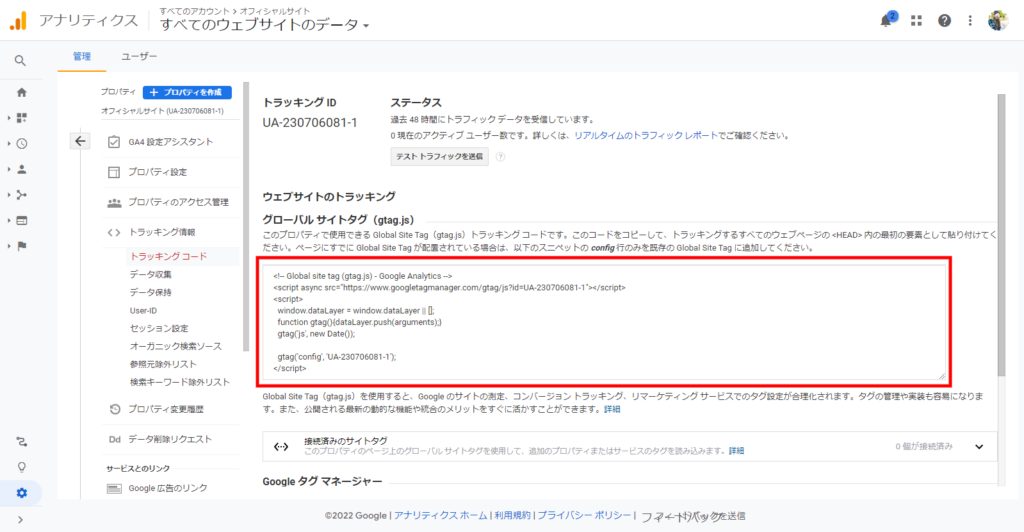Open the account profile avatar
The height and width of the screenshot is (532, 1024).
point(998,21)
